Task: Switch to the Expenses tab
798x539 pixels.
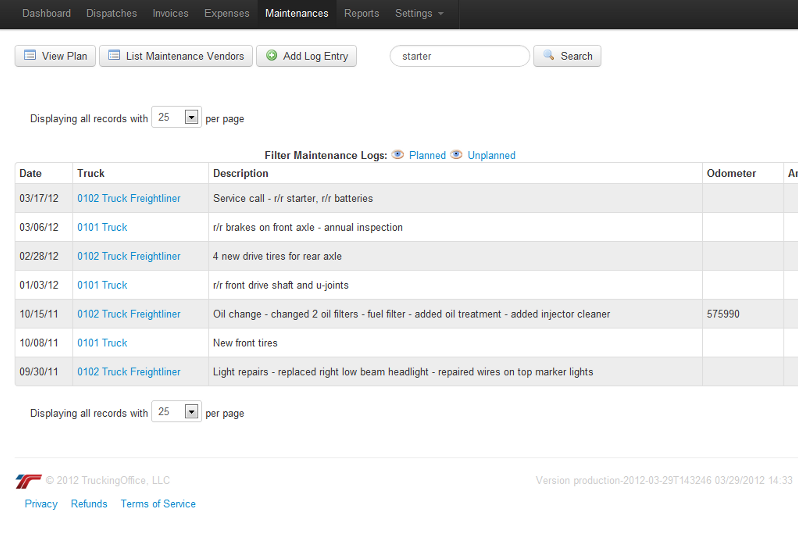Action: click(x=227, y=14)
